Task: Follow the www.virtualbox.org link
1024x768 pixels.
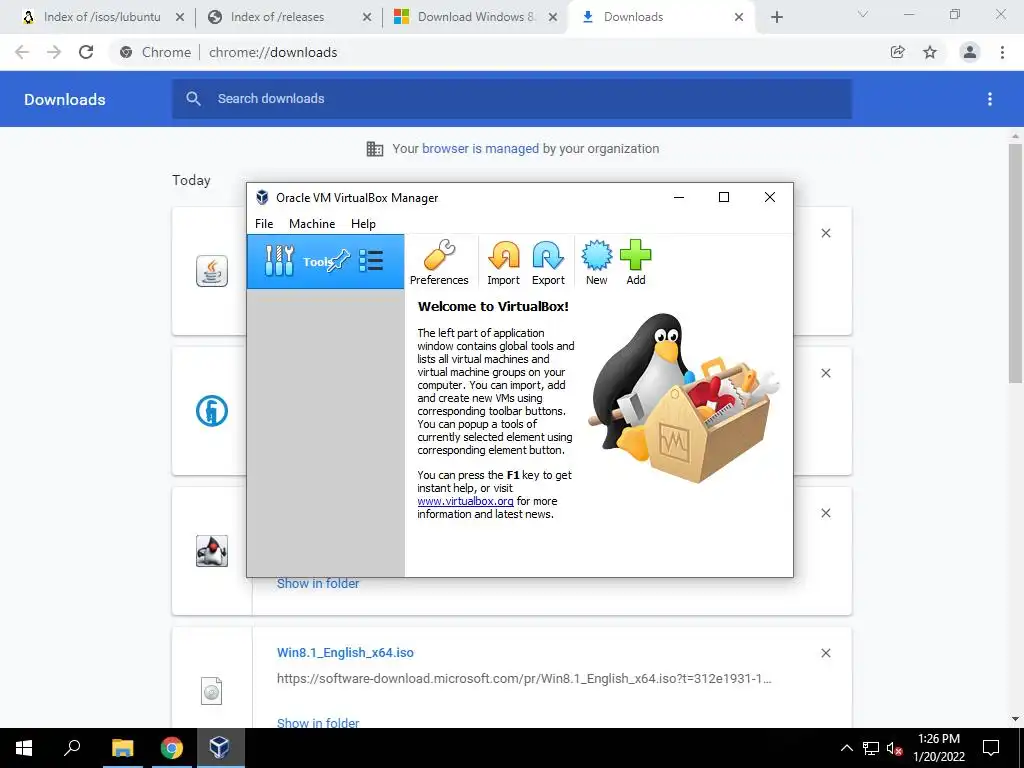Action: [465, 501]
